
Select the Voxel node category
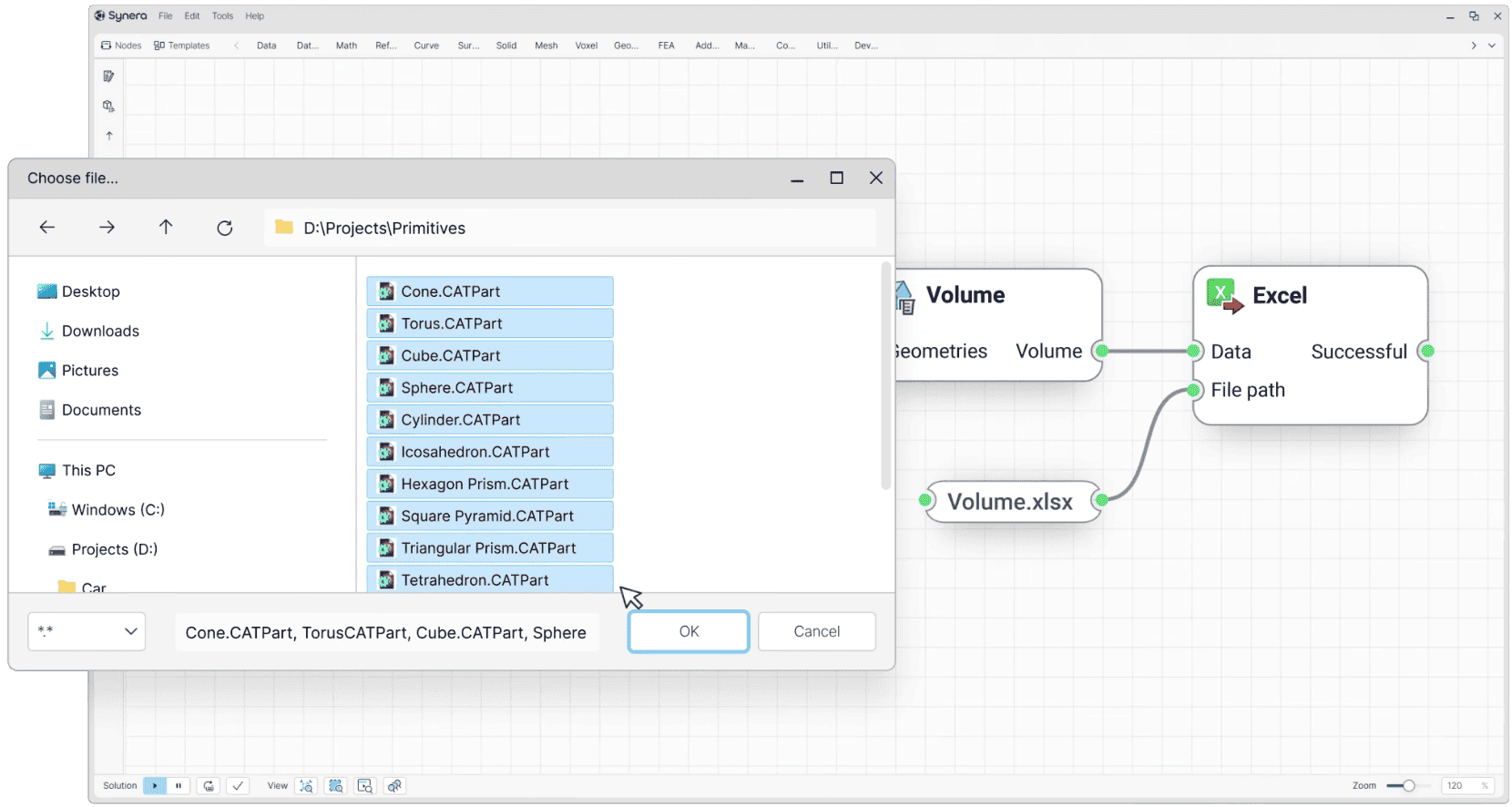(x=587, y=46)
